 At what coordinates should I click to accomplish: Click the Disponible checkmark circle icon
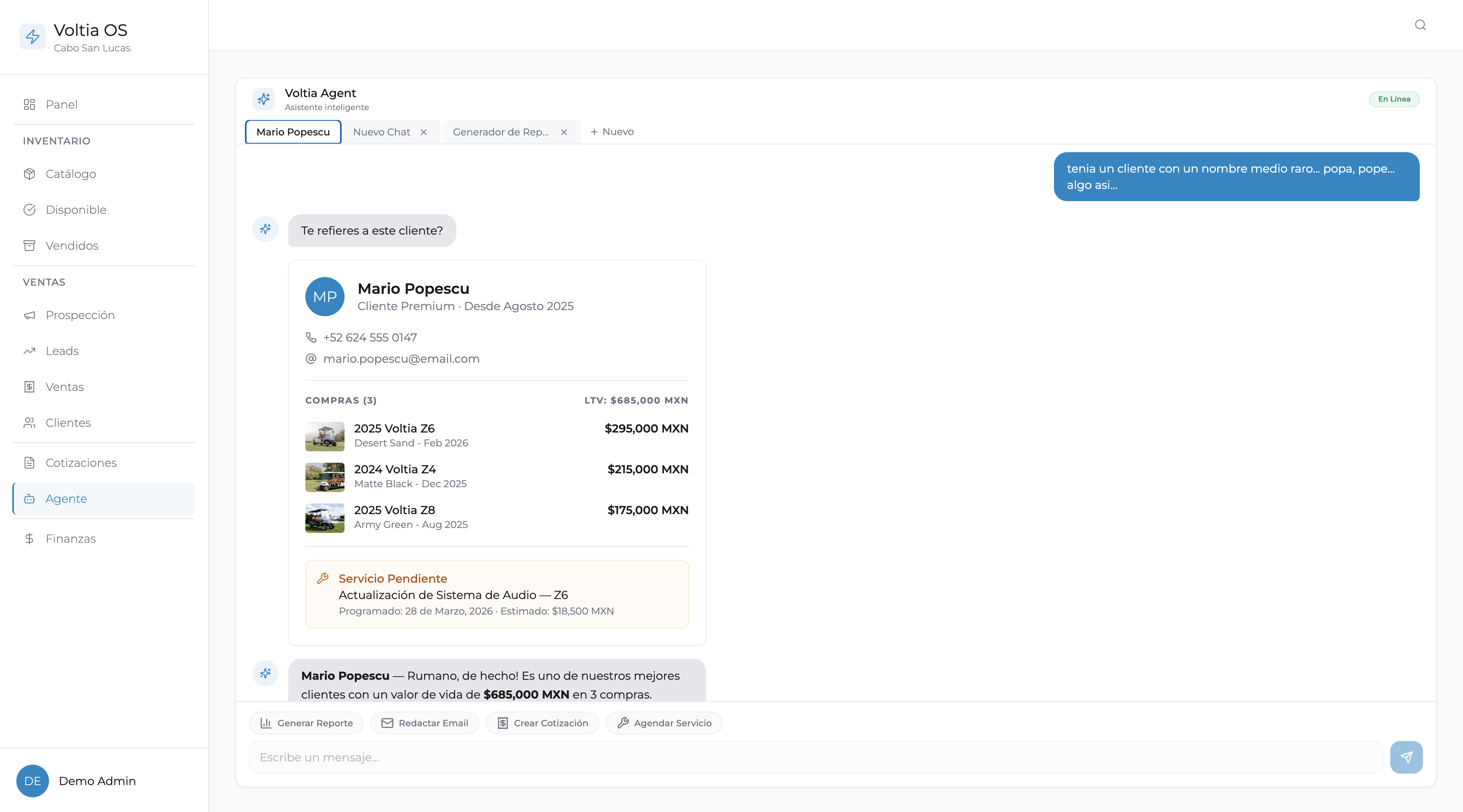pos(29,210)
